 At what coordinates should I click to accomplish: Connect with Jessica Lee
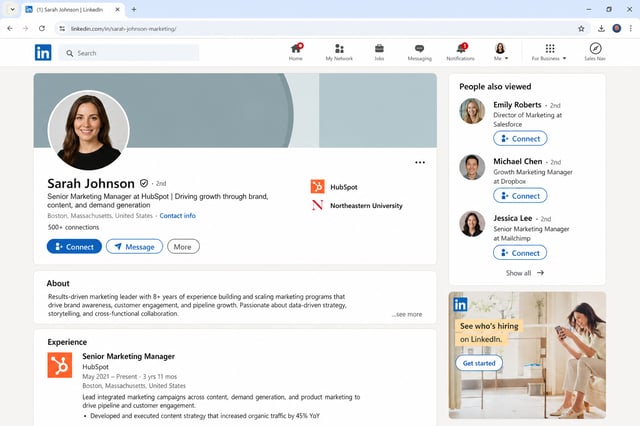click(520, 253)
